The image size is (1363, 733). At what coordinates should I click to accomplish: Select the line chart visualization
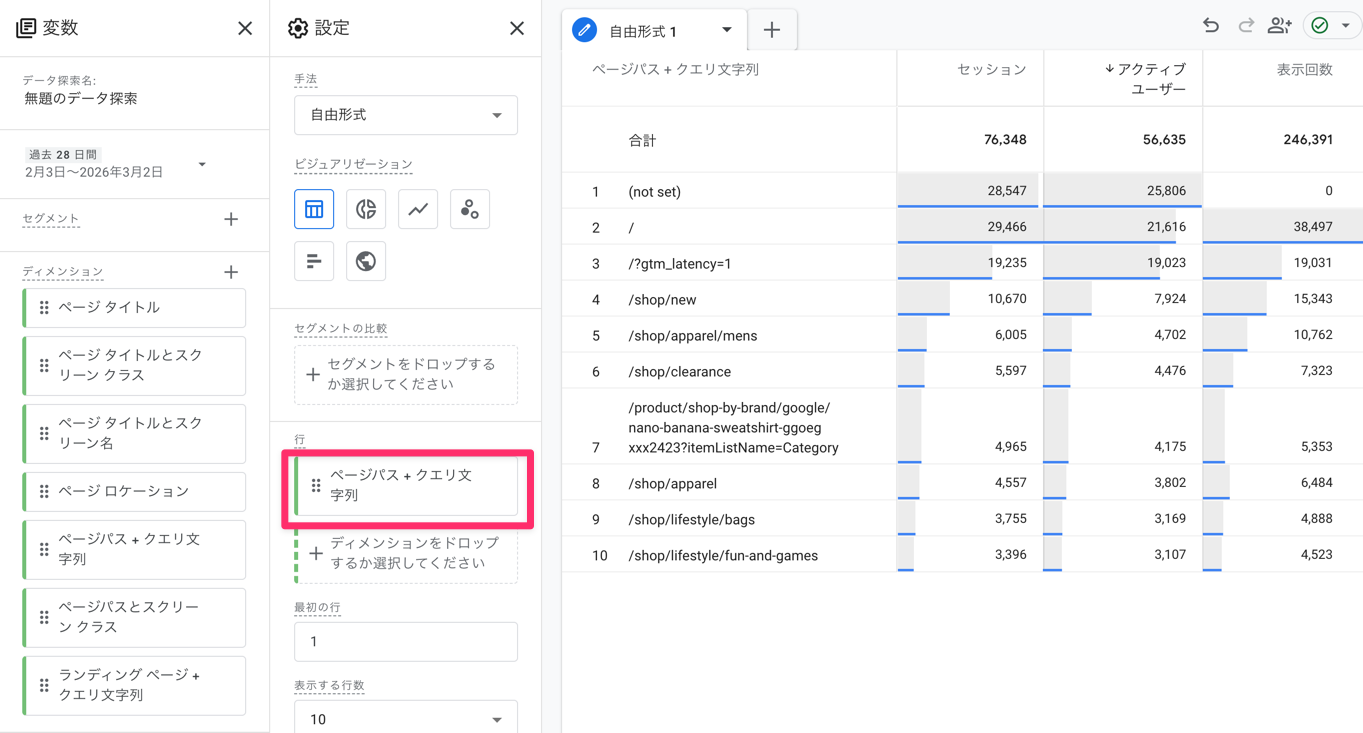coord(418,209)
